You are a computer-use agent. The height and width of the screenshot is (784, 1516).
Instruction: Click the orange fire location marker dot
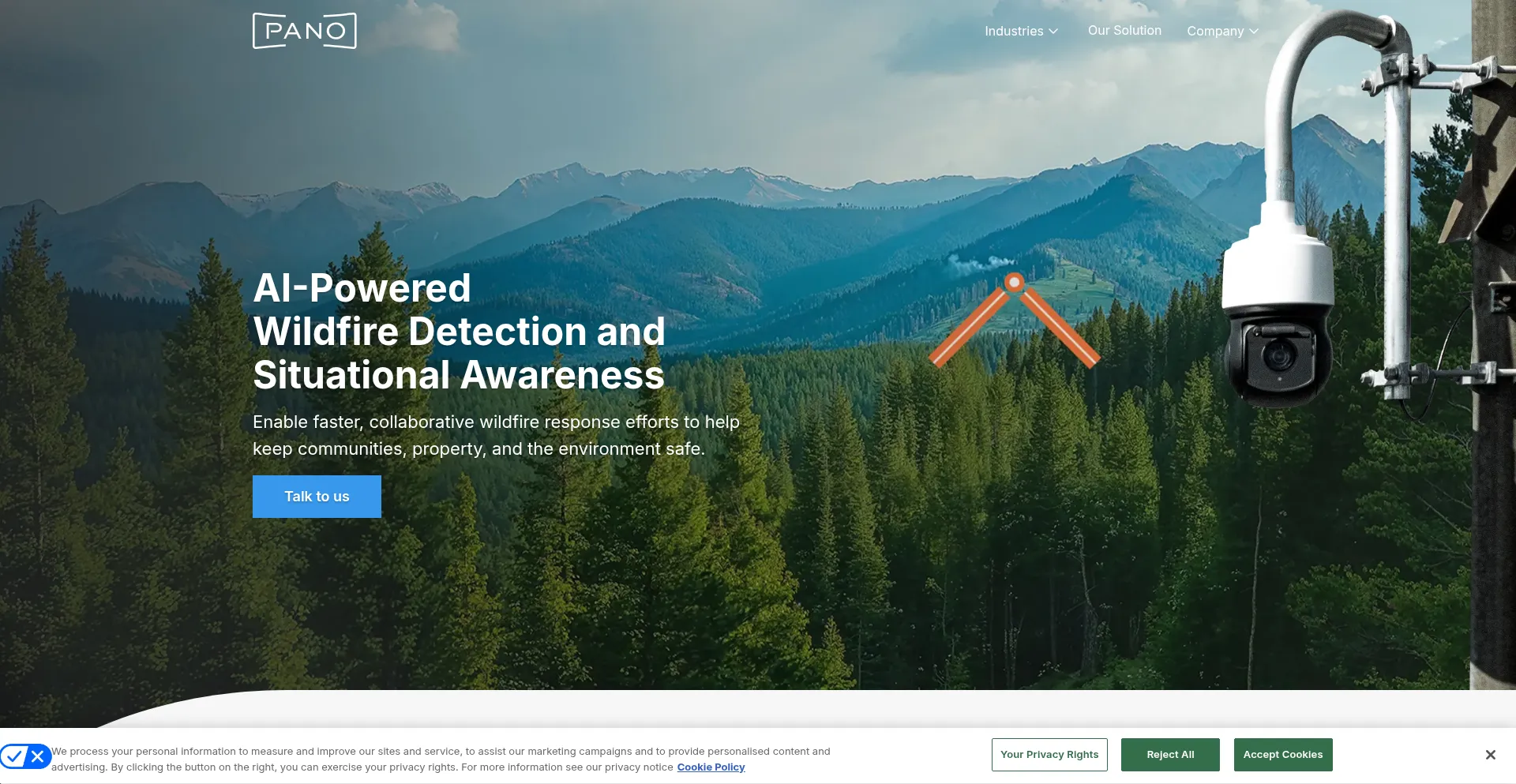pyautogui.click(x=1015, y=282)
